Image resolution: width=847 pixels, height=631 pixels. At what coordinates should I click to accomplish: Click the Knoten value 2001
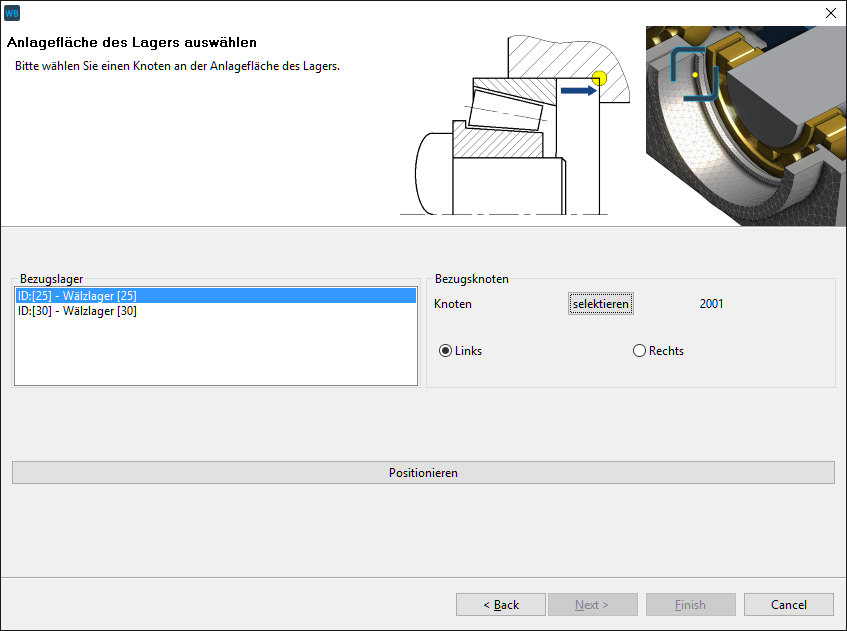(711, 304)
